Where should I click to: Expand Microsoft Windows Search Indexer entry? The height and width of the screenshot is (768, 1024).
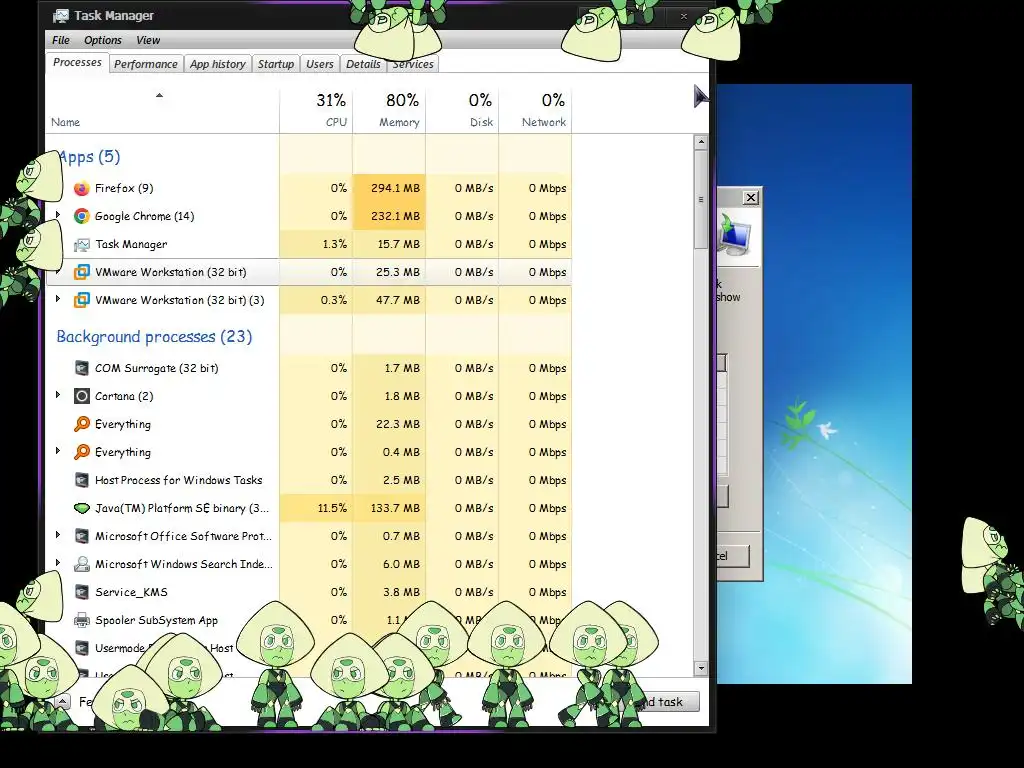[58, 563]
